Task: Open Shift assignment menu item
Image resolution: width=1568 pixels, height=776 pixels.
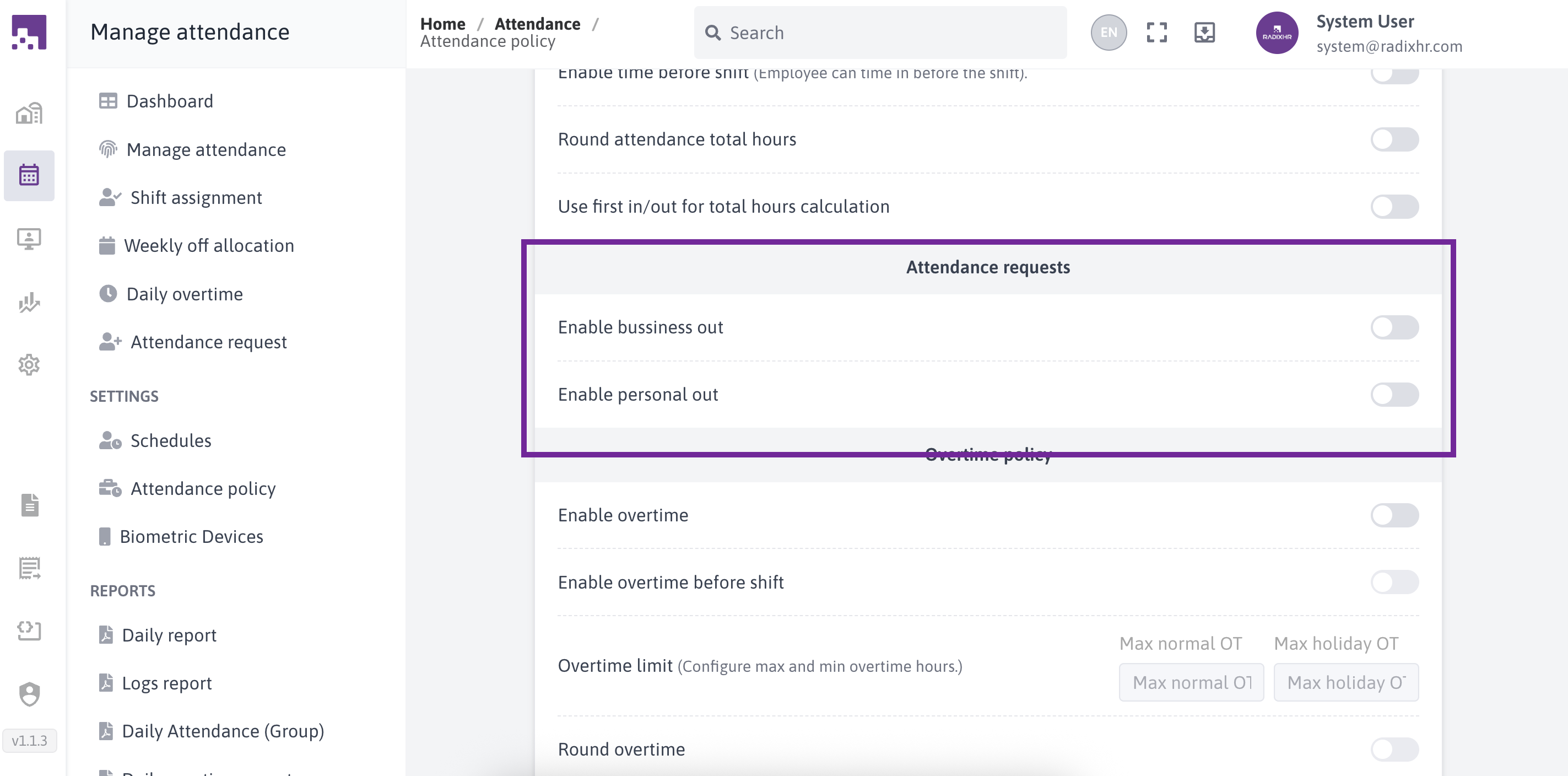Action: point(196,197)
